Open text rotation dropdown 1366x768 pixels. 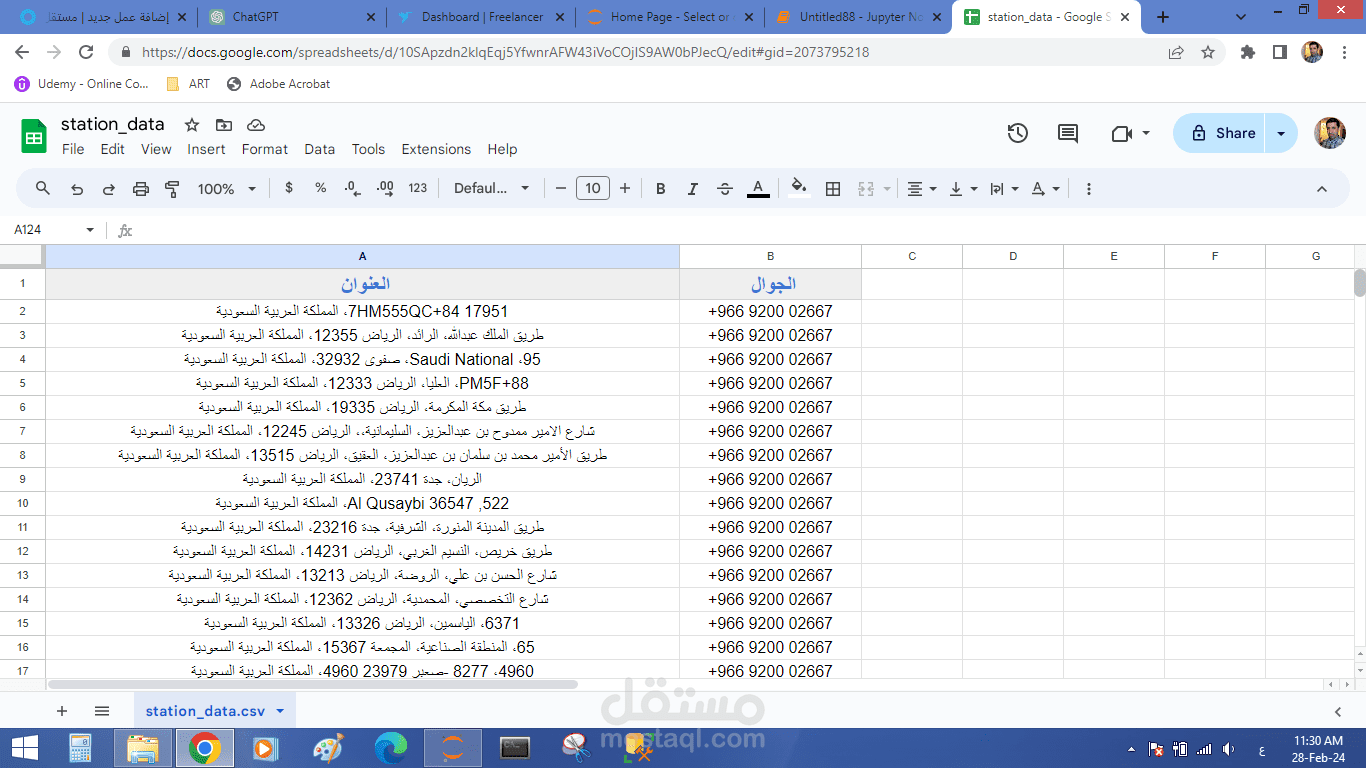(x=1045, y=188)
